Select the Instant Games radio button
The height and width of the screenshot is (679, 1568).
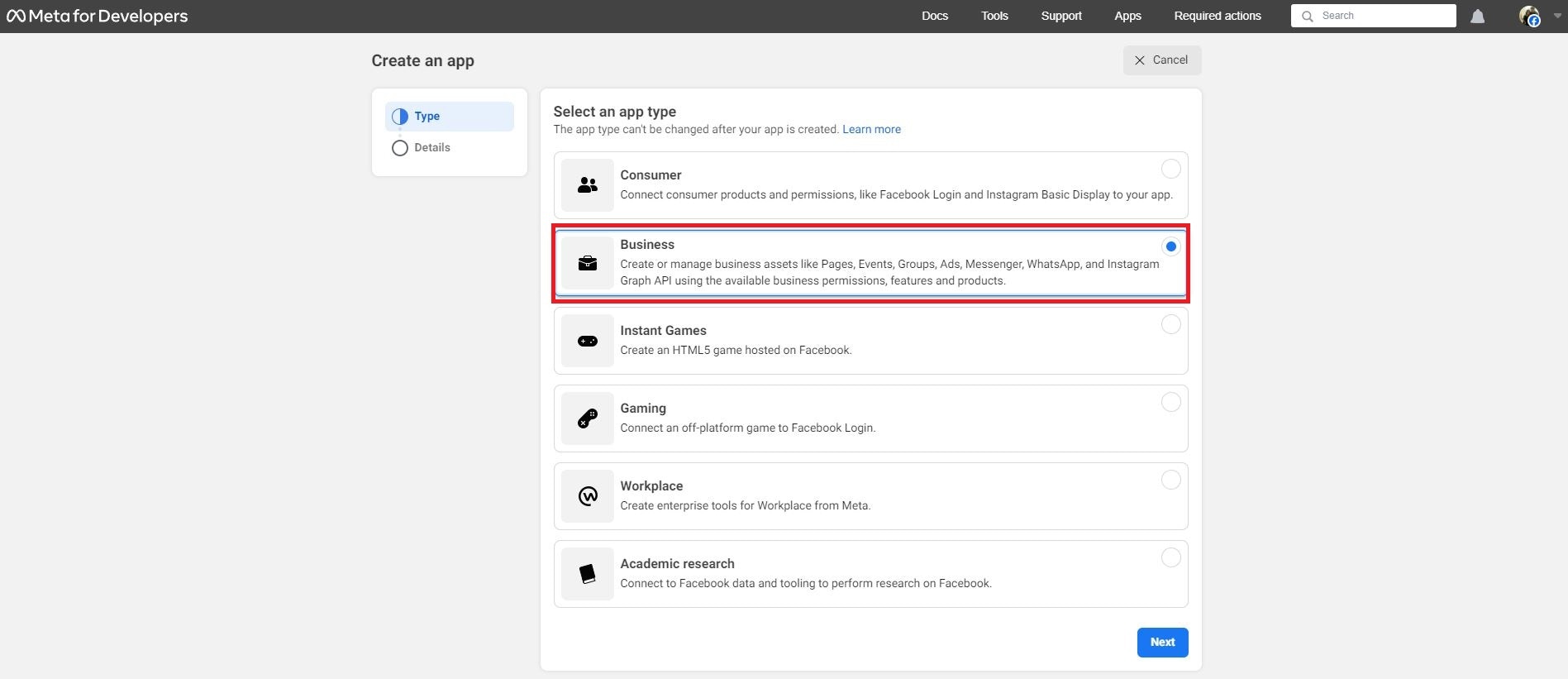(1170, 324)
